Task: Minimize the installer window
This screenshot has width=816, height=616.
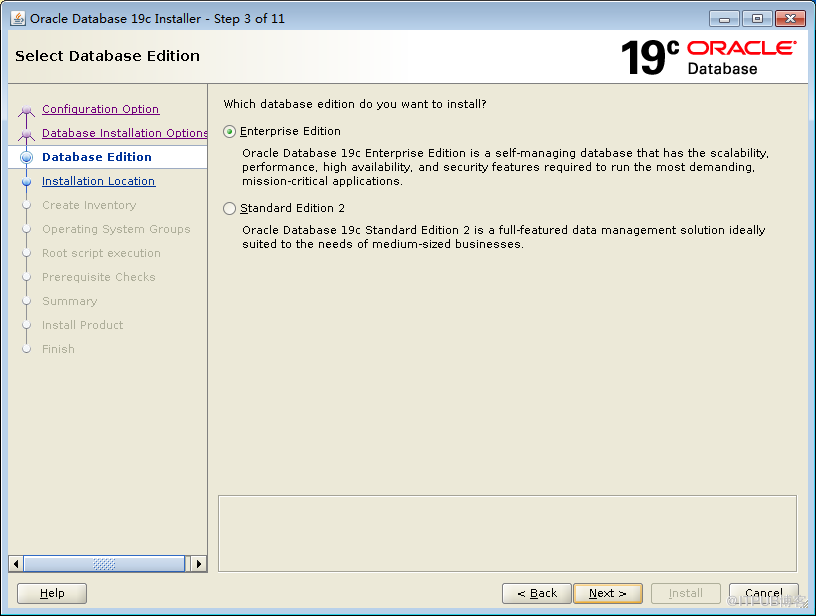Action: coord(724,19)
